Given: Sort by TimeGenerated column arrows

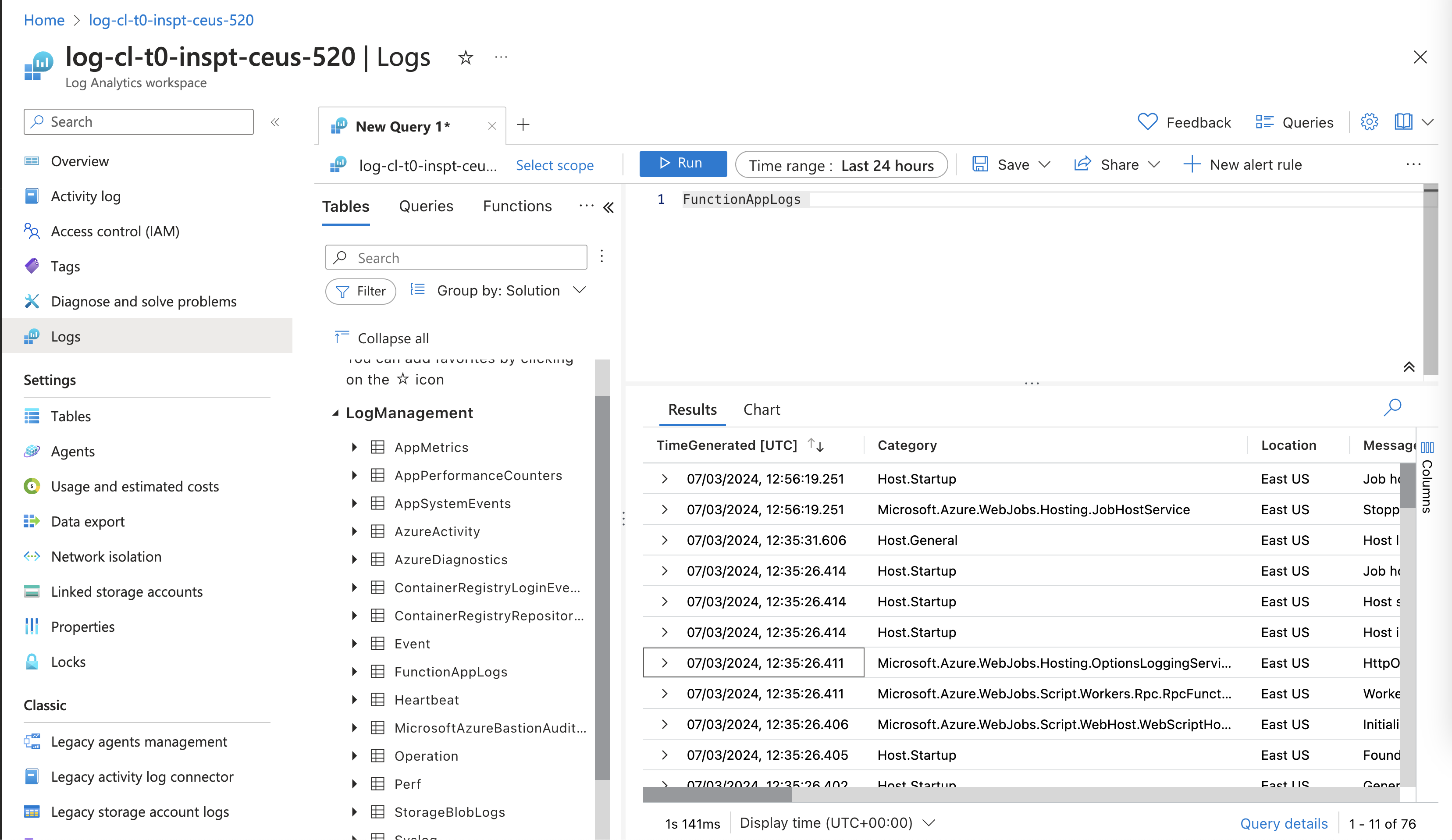Looking at the screenshot, I should pyautogui.click(x=816, y=445).
